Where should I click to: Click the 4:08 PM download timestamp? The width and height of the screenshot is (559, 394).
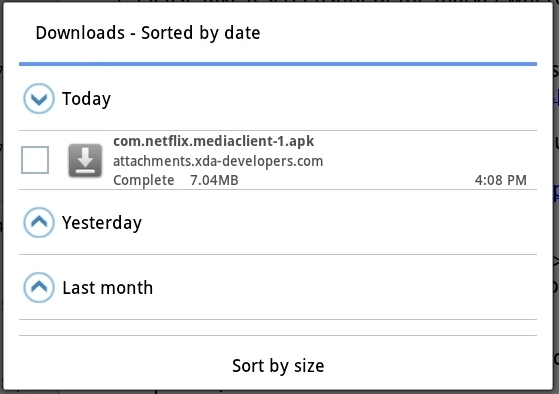coord(501,180)
